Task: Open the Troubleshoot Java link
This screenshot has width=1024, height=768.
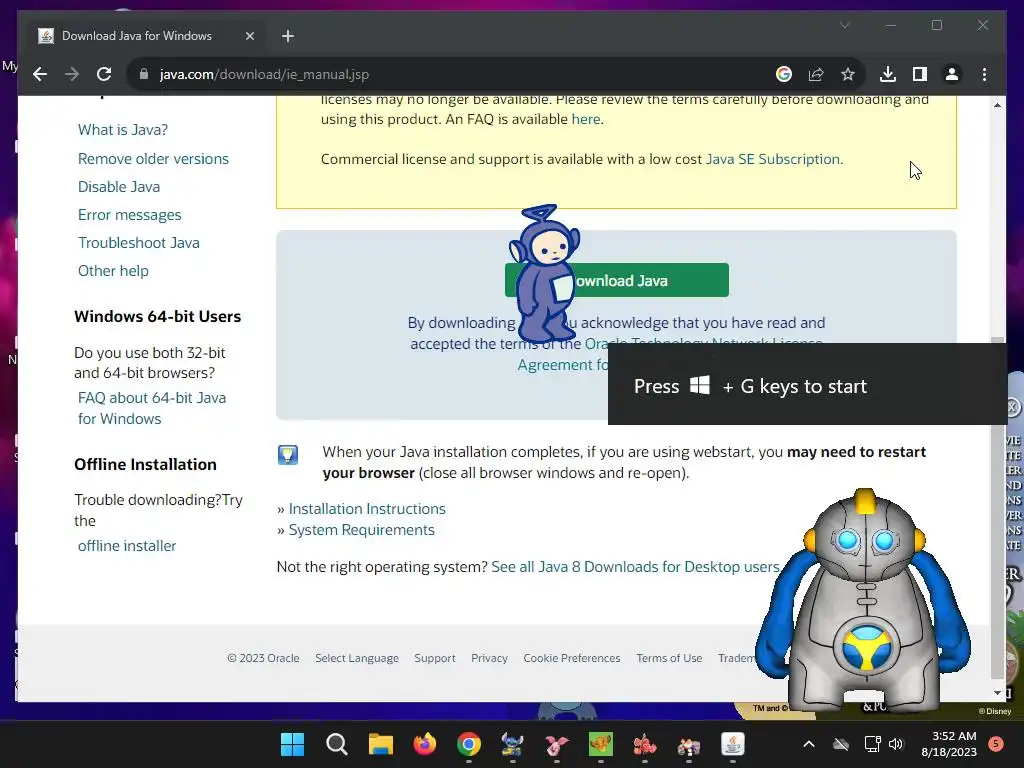Action: coord(138,243)
